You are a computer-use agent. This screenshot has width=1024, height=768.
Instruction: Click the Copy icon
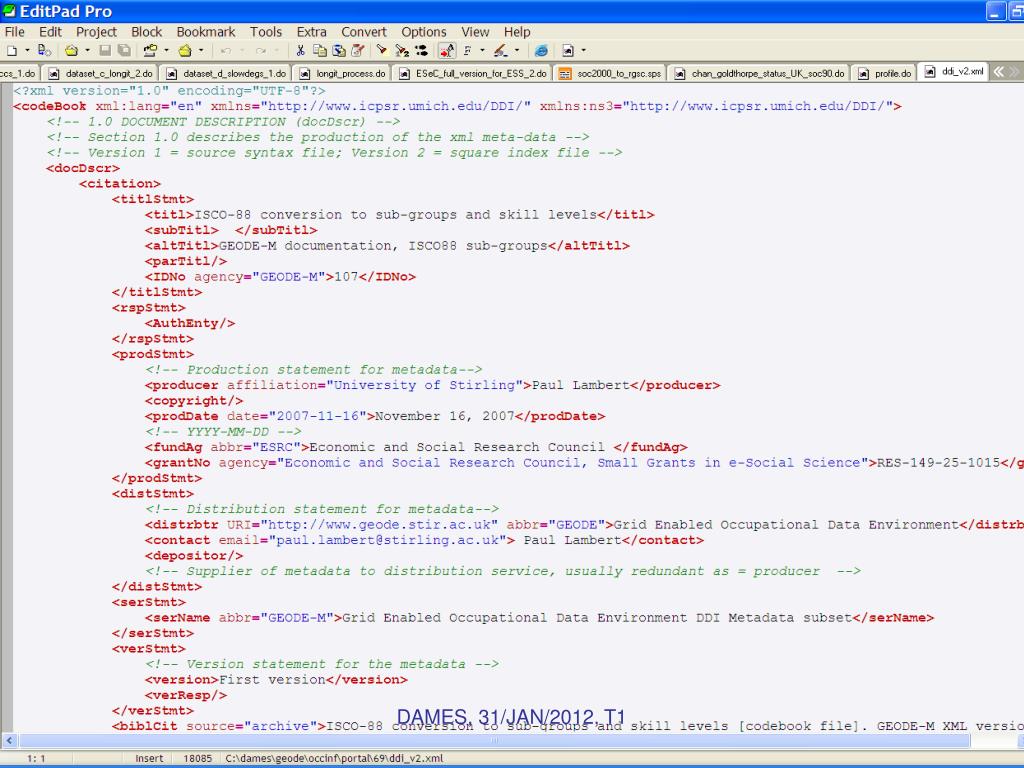click(x=319, y=50)
